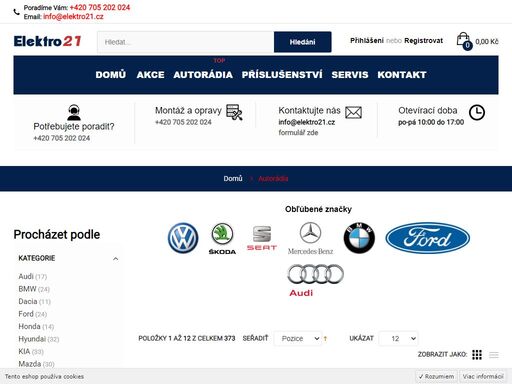Select the BMW brand logo
Screen dimensions: 512x384
click(359, 238)
